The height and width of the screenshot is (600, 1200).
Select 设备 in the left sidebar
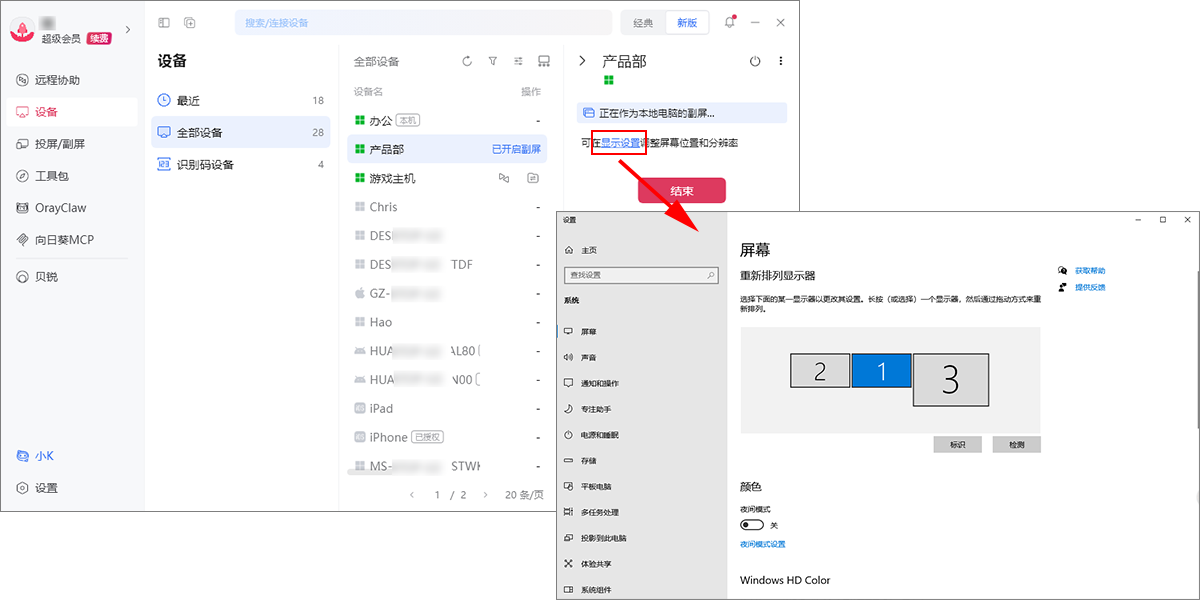tap(70, 112)
